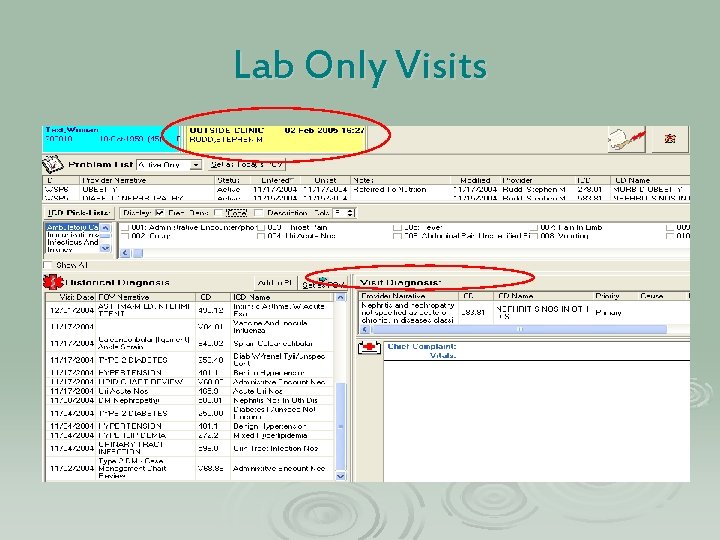The width and height of the screenshot is (720, 540).
Task: Click the yellow OUTSIDE CLINIC visit box
Action: pos(276,139)
